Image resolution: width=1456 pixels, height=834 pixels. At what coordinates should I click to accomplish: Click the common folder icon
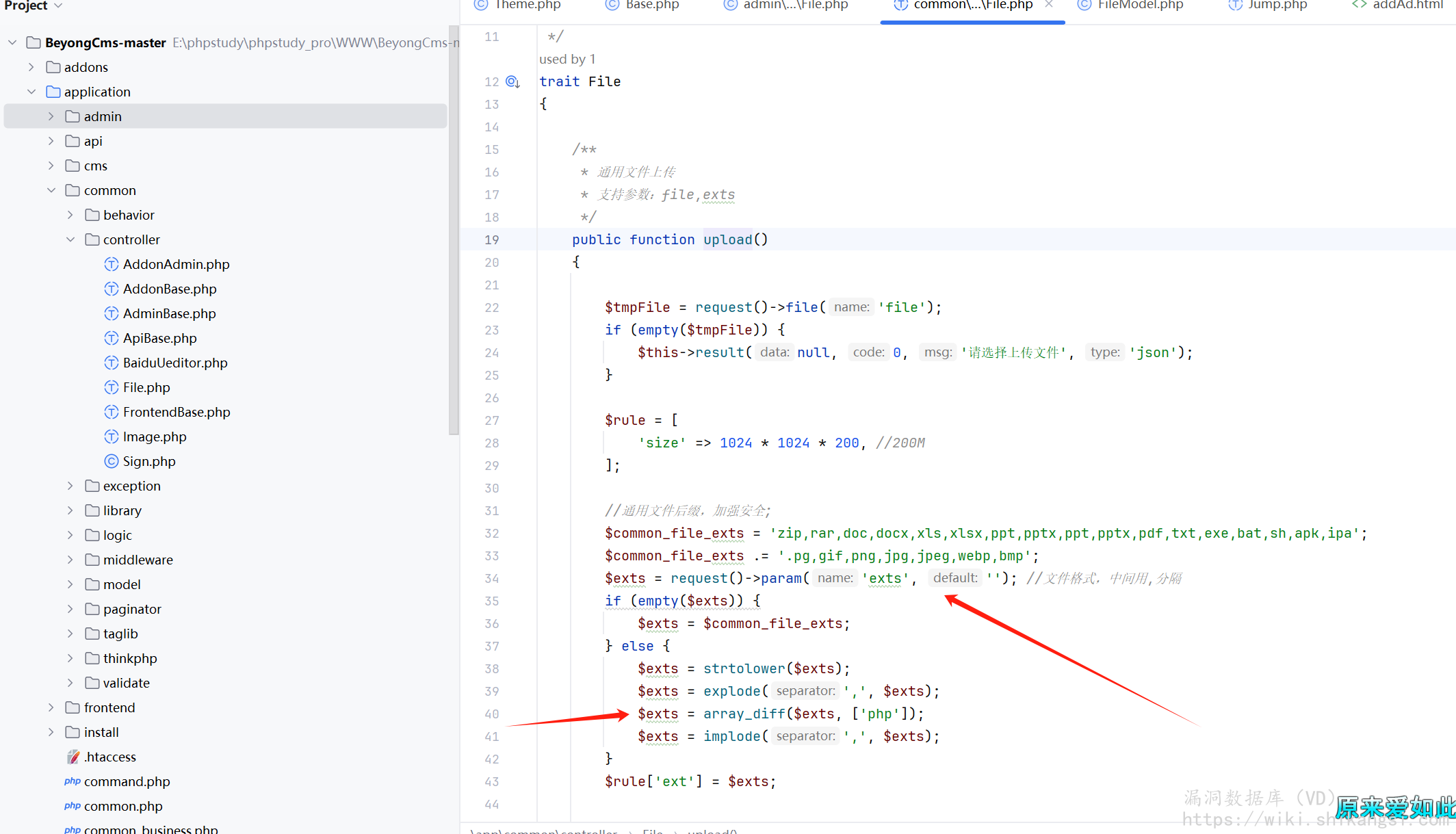(73, 190)
